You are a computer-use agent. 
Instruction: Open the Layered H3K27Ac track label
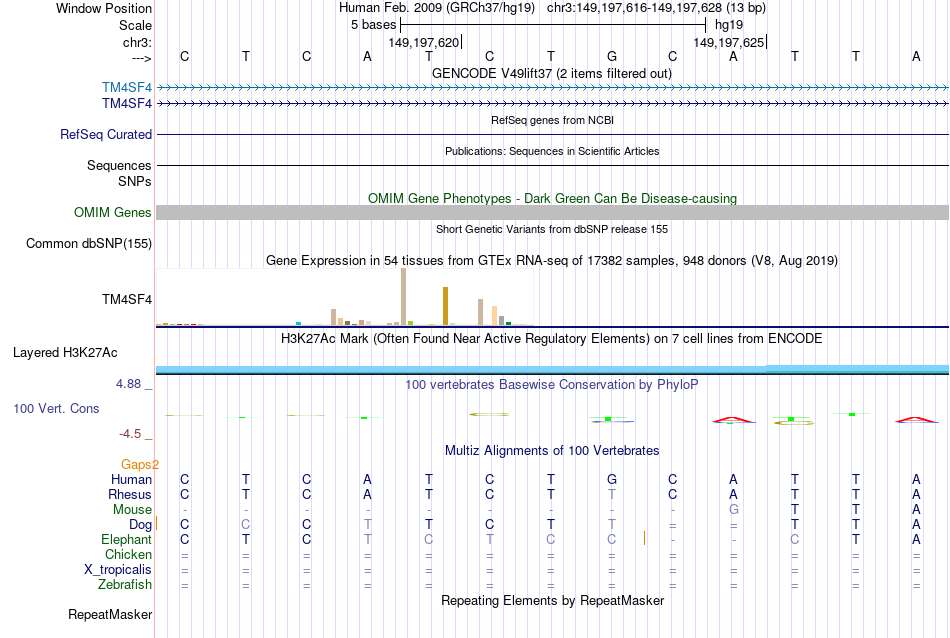point(65,353)
